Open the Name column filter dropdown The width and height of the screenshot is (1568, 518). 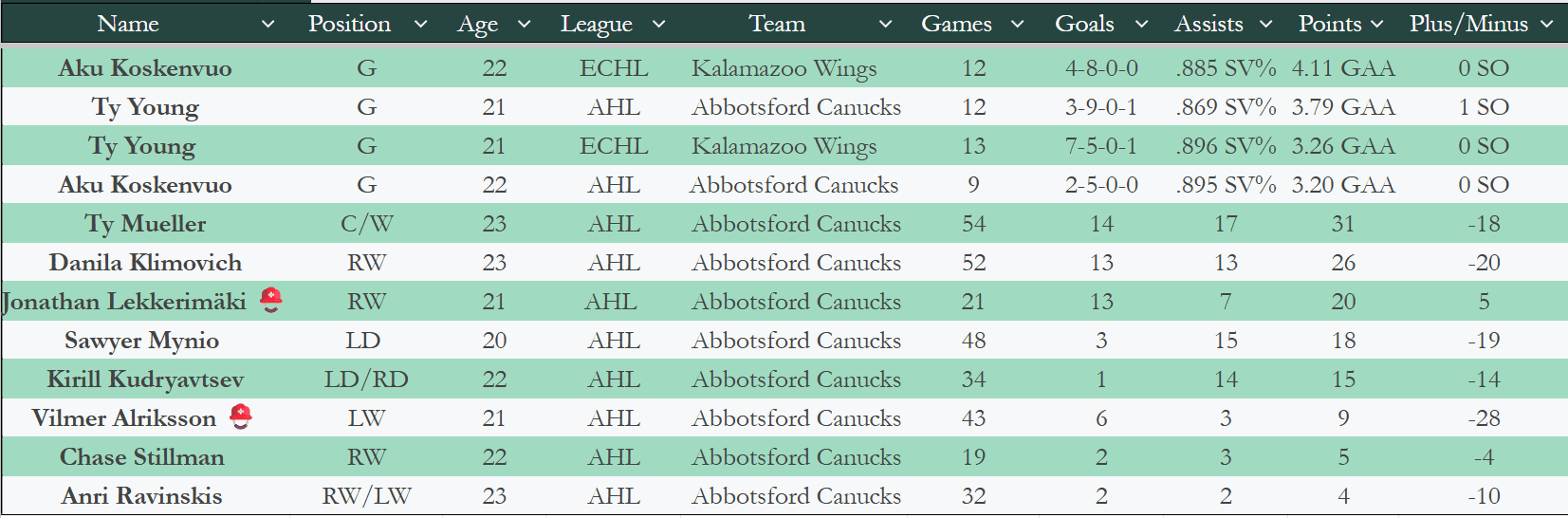pyautogui.click(x=267, y=25)
